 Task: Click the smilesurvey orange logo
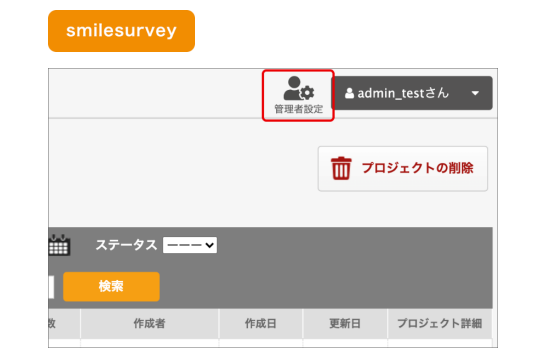pos(121,31)
